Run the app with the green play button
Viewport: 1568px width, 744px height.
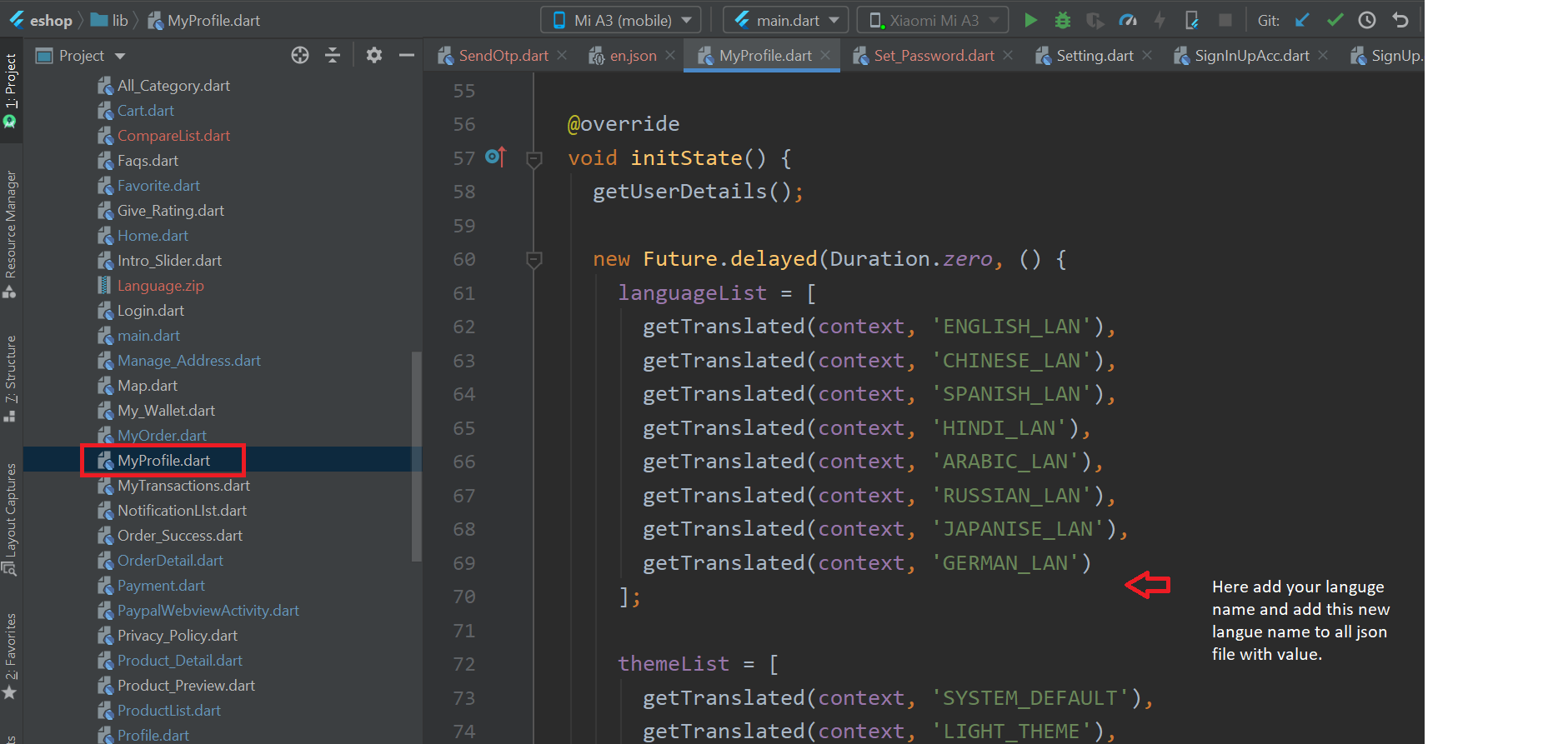pyautogui.click(x=1030, y=20)
